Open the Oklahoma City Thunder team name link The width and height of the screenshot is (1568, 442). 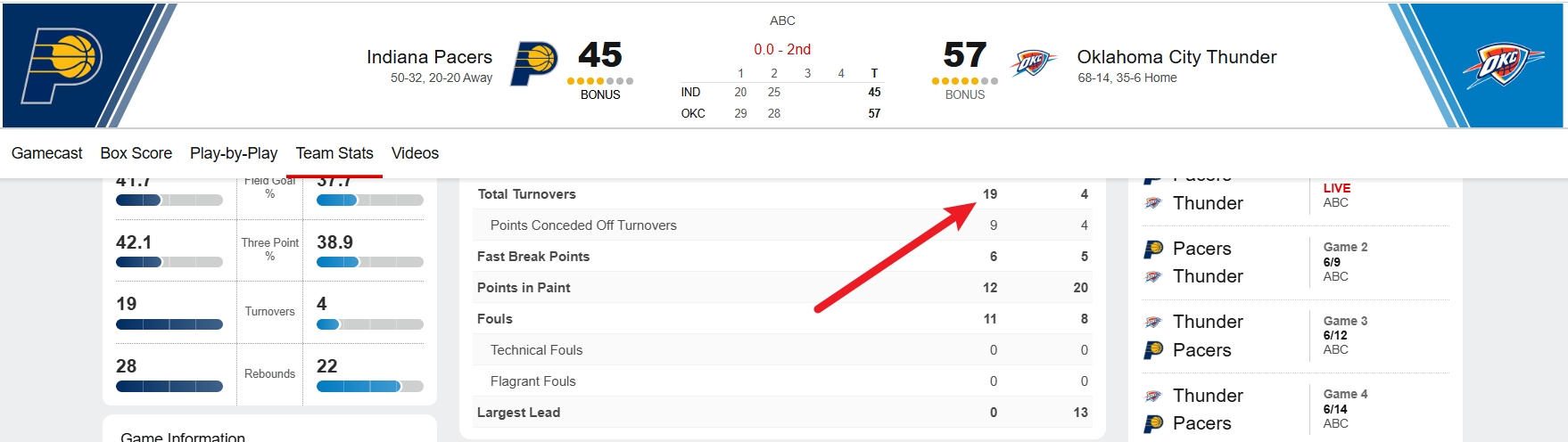coord(1176,57)
